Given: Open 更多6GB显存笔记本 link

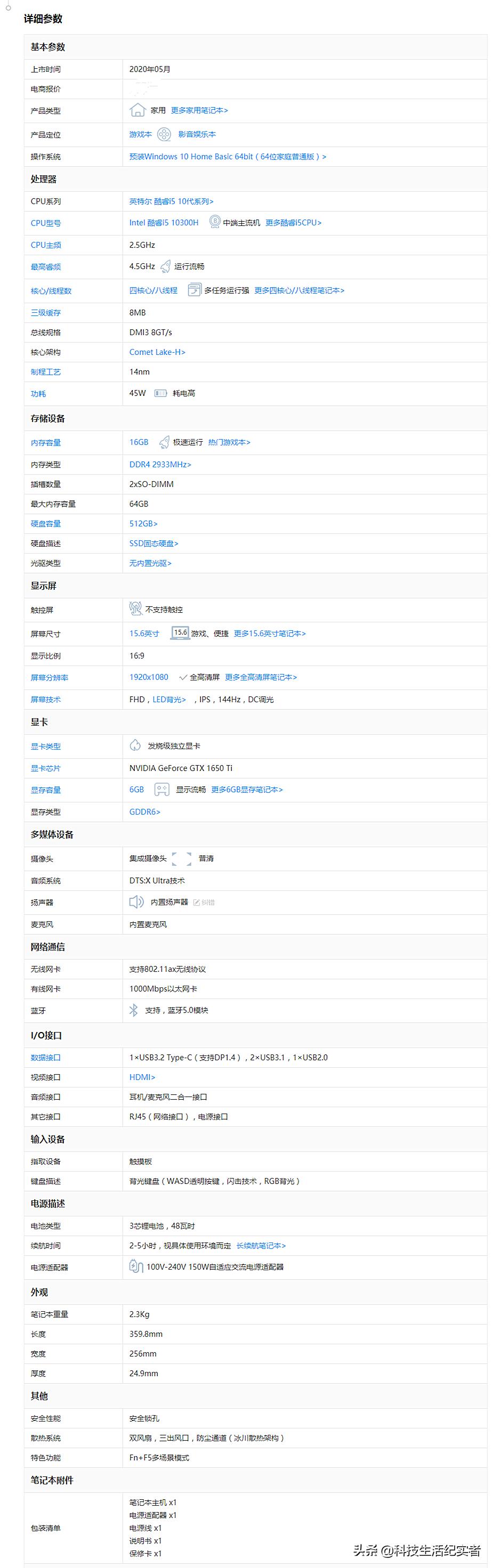Looking at the screenshot, I should pyautogui.click(x=247, y=790).
